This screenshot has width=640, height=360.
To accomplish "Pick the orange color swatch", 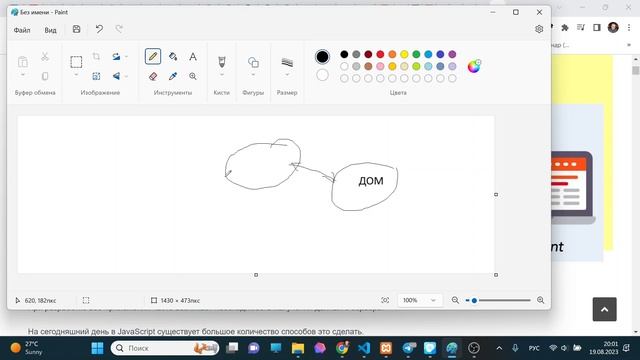I will (x=392, y=54).
